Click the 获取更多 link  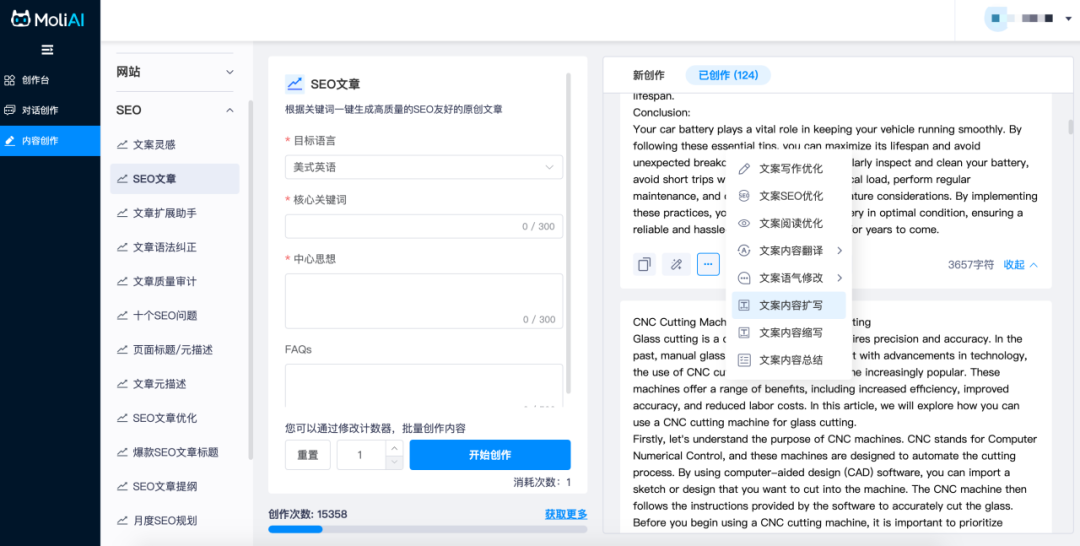point(565,514)
